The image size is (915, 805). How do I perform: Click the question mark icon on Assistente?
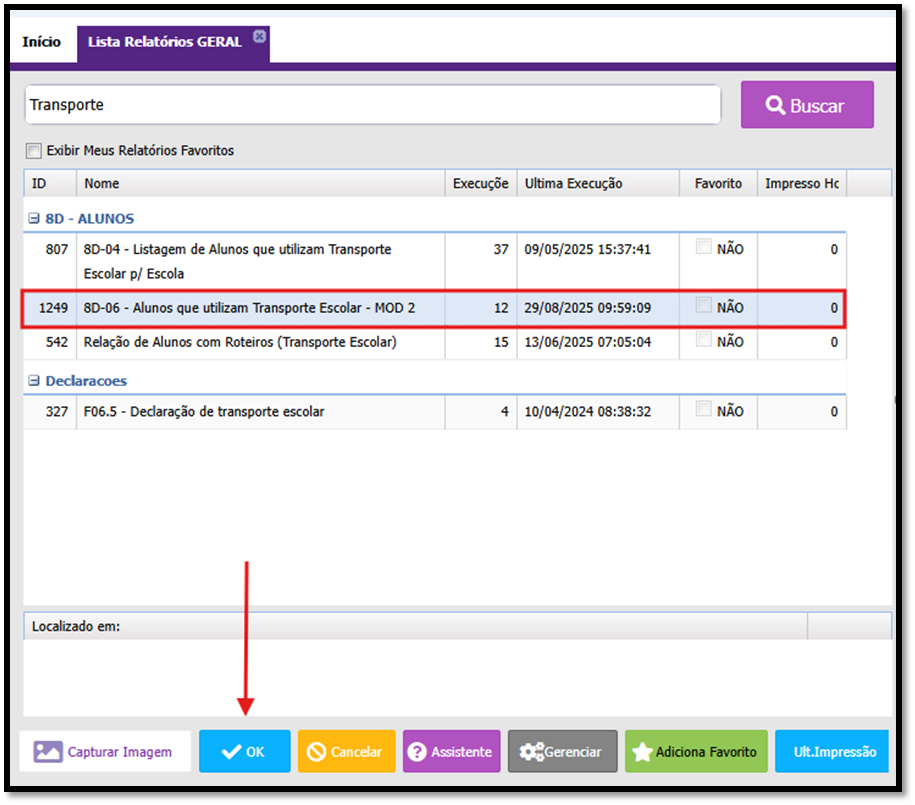pyautogui.click(x=417, y=752)
